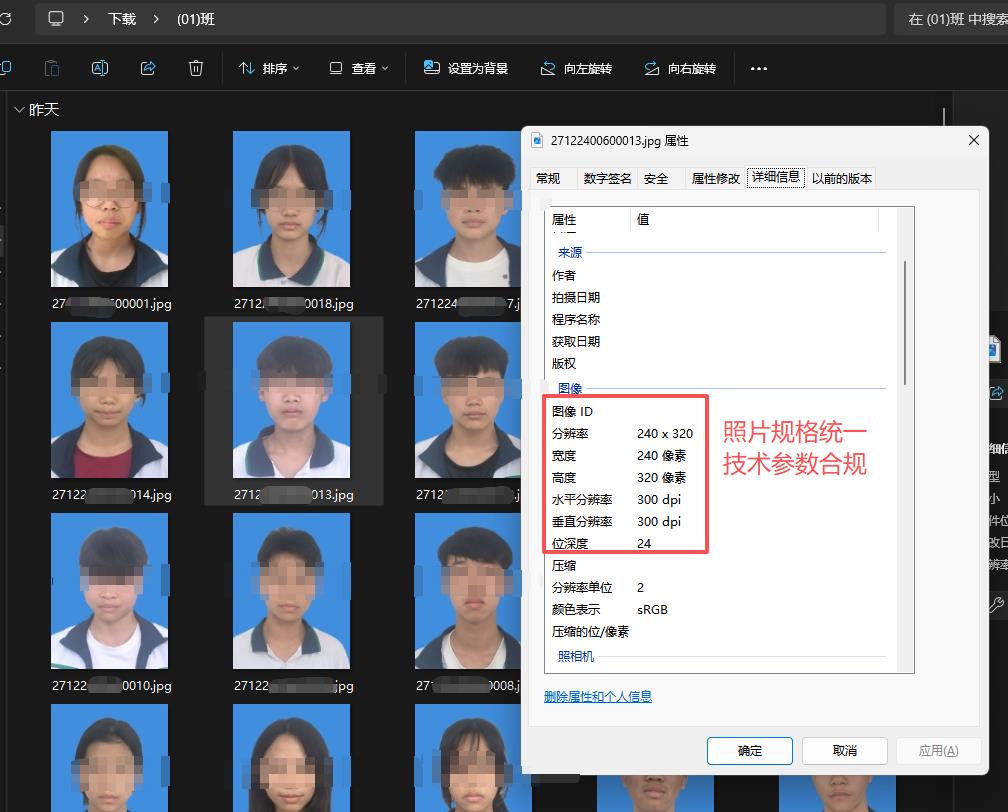Click the Delete trash can icon

pyautogui.click(x=196, y=68)
